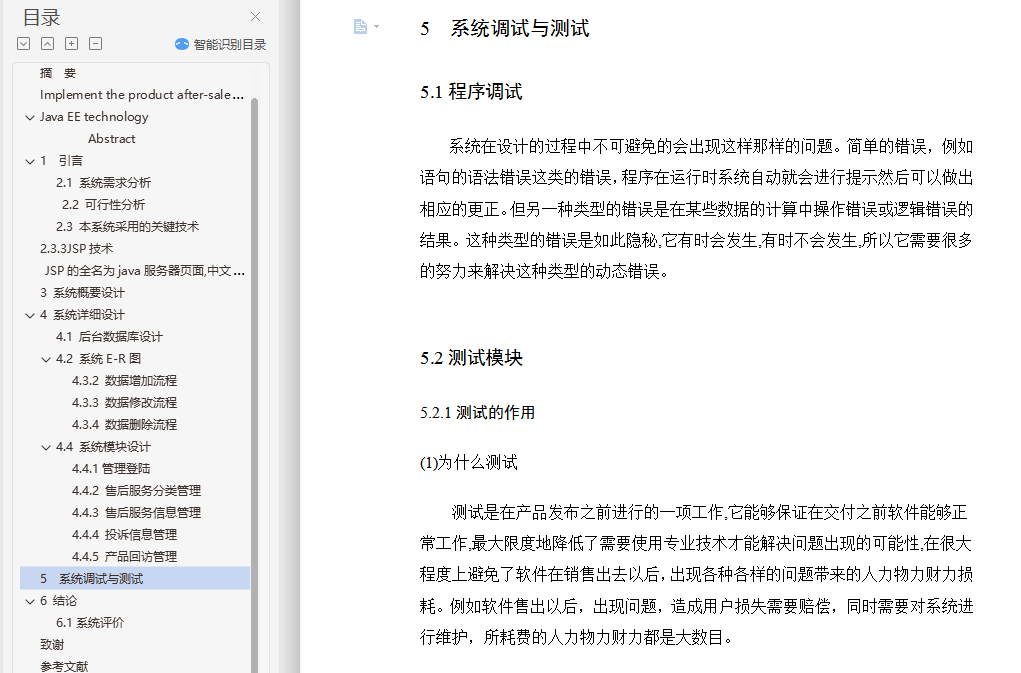Collapse the 4.4 系统模块设计 node
This screenshot has height=673, width=1021.
coord(46,448)
